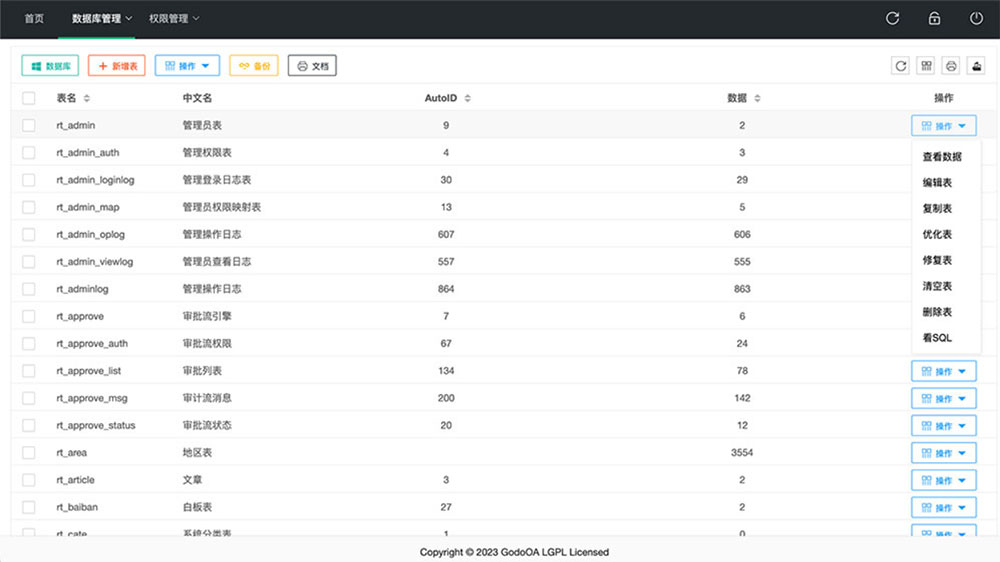Select 编辑表 from the dropdown menu

[937, 182]
